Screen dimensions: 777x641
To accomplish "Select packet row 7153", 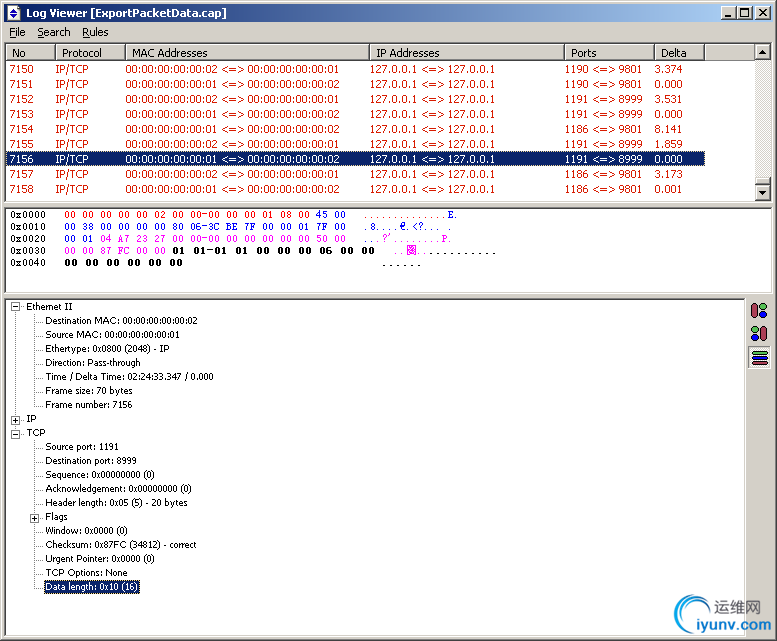I will click(x=355, y=114).
